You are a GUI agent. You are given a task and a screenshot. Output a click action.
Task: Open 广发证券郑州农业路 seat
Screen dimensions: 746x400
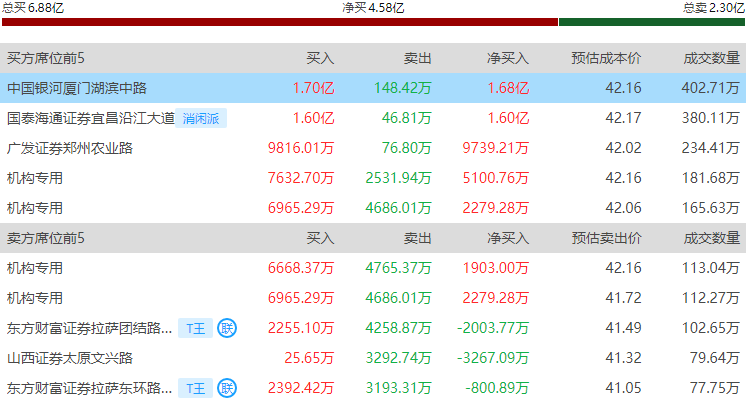[70, 148]
